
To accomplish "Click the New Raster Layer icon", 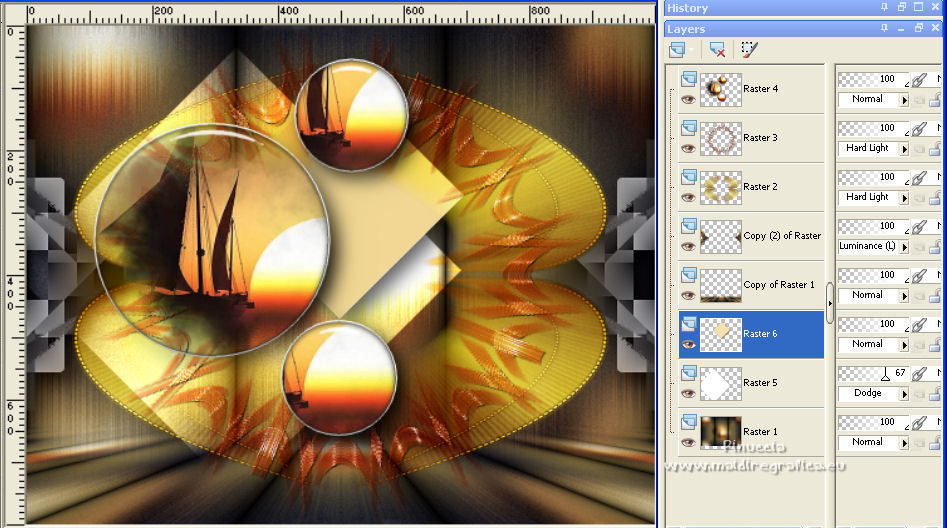I will [x=677, y=50].
